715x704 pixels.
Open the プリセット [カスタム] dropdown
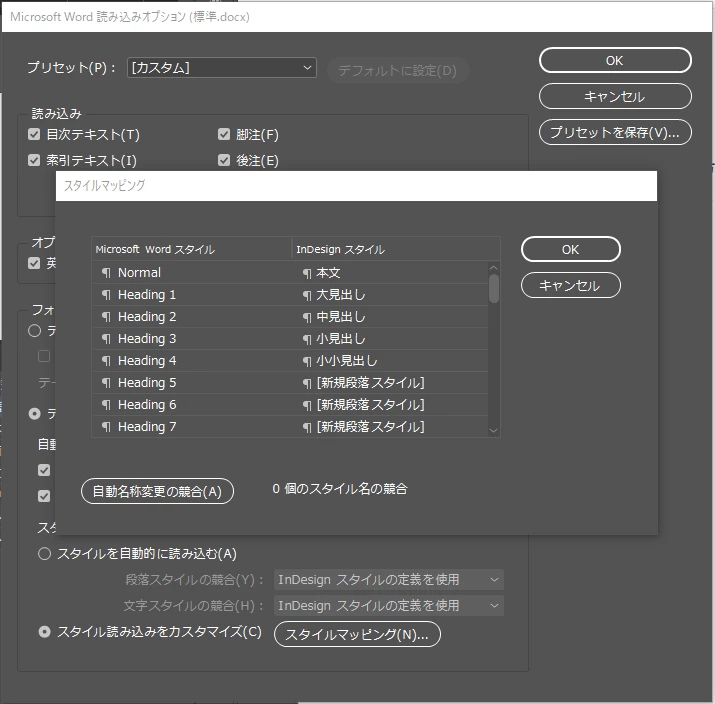222,67
